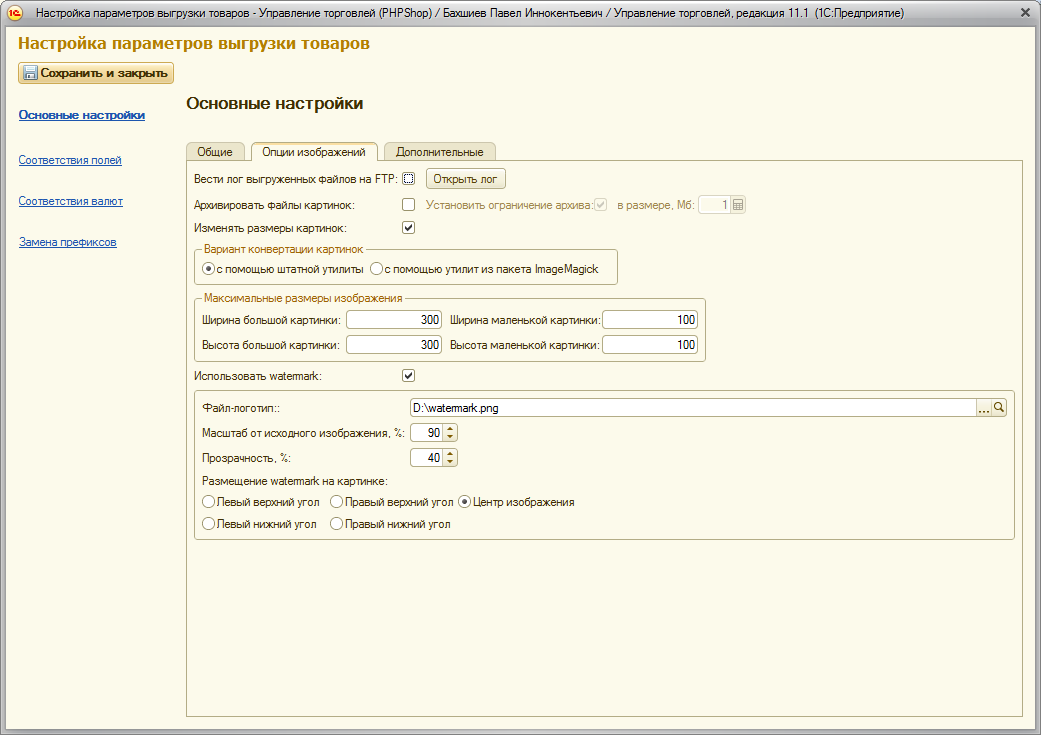Select 'Опции изображений' tab

314,152
